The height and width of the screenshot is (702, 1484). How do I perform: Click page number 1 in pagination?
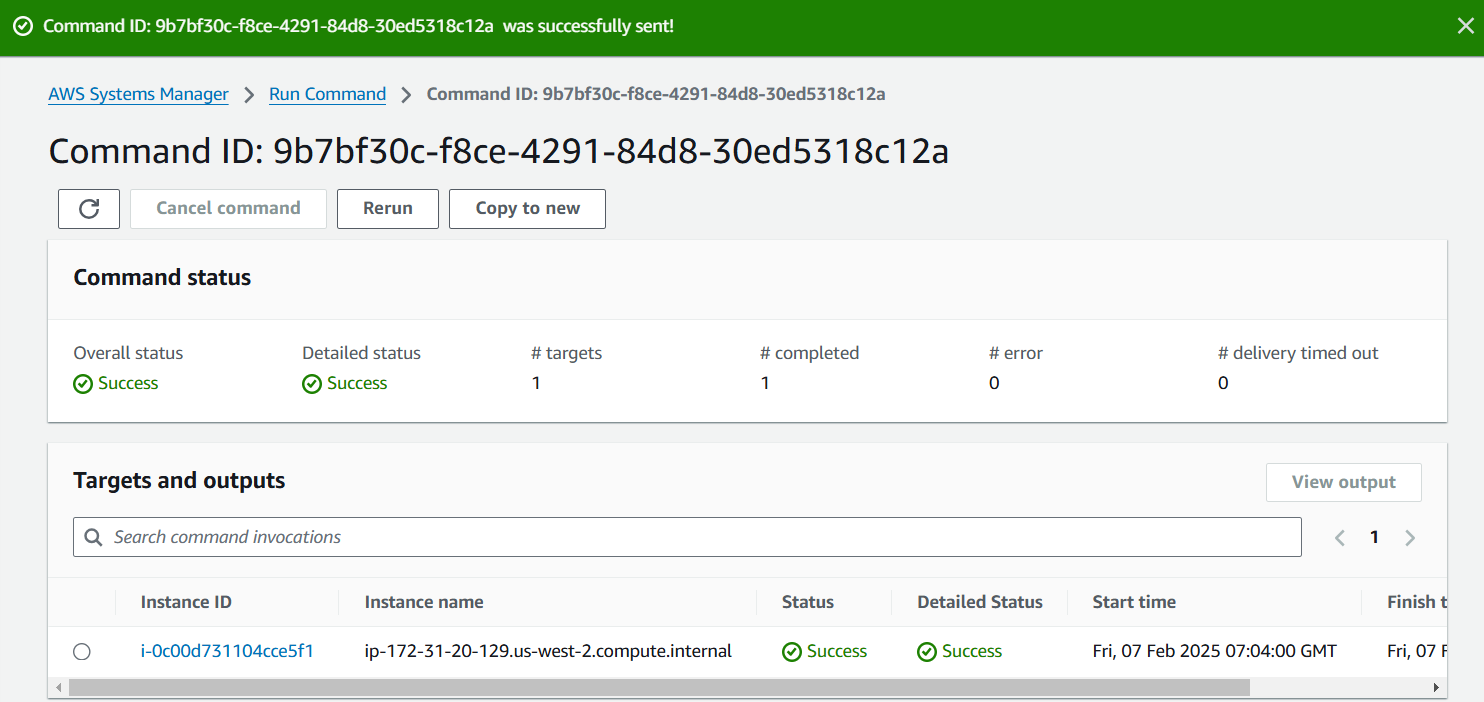click(1374, 538)
